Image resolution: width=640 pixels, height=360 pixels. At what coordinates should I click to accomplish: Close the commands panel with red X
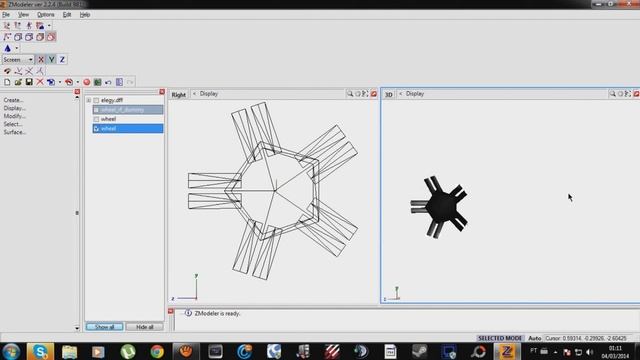(77, 92)
